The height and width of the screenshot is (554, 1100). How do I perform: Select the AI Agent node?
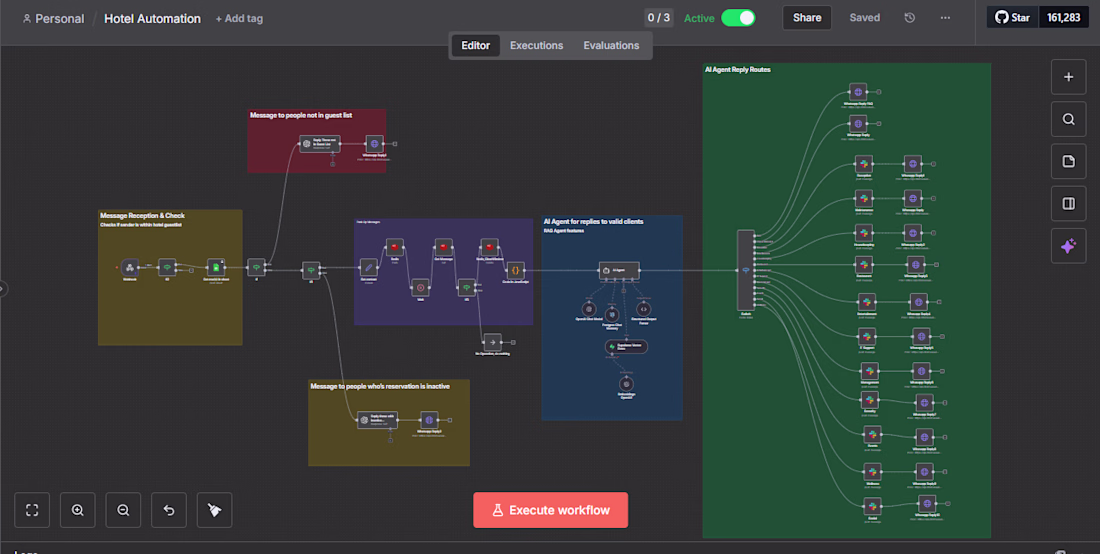(619, 270)
